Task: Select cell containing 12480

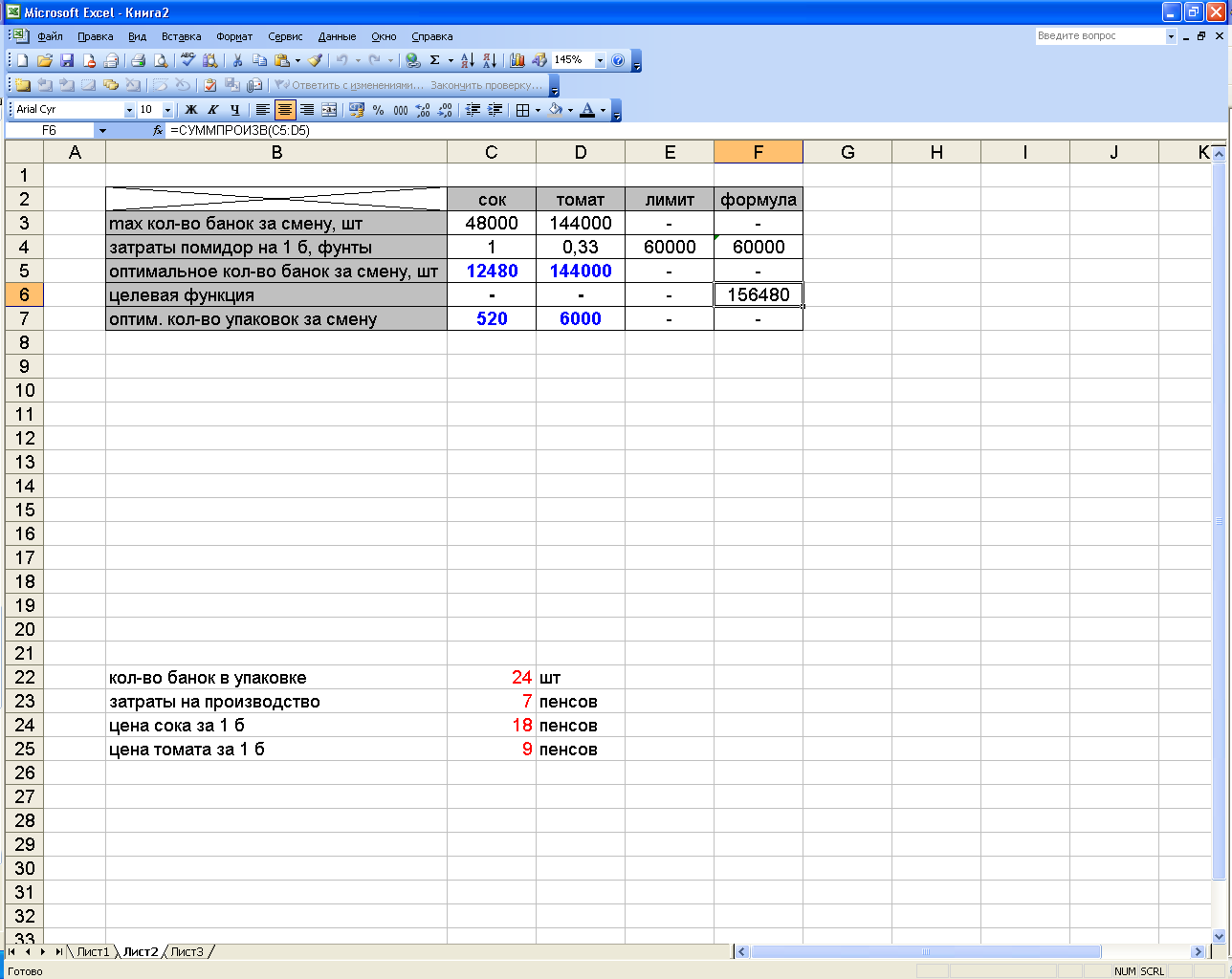Action: coord(492,271)
